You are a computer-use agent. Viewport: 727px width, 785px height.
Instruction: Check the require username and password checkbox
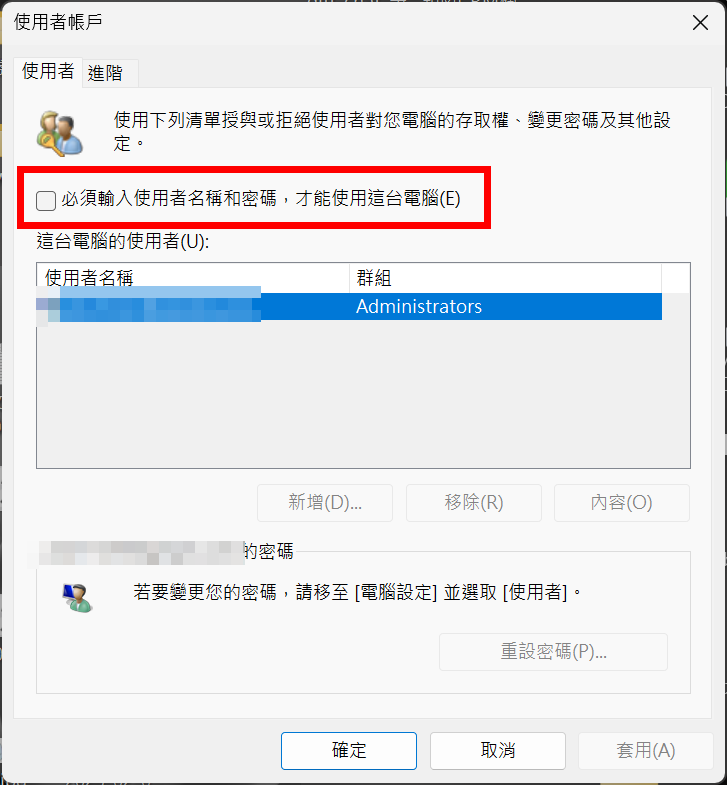pyautogui.click(x=46, y=200)
